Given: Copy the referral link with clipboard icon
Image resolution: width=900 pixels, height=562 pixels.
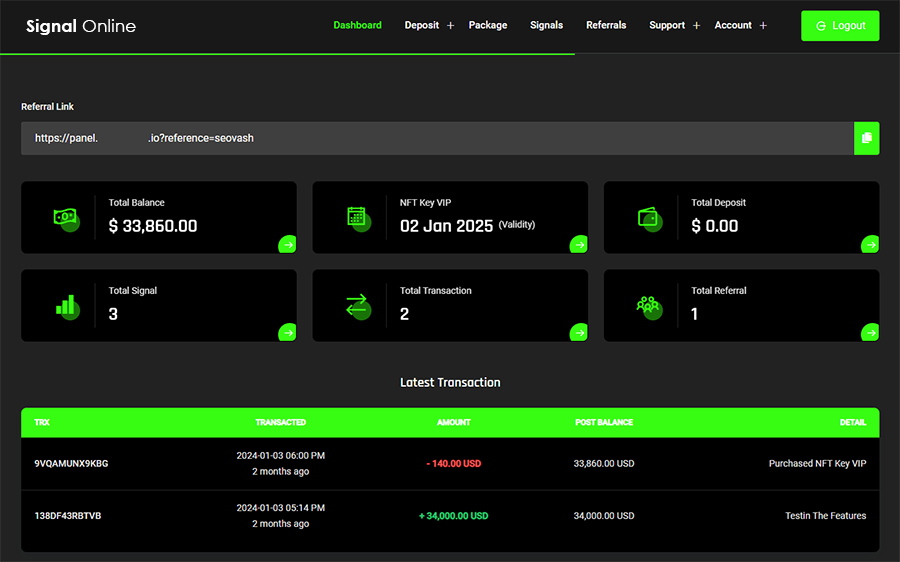Looking at the screenshot, I should (866, 138).
